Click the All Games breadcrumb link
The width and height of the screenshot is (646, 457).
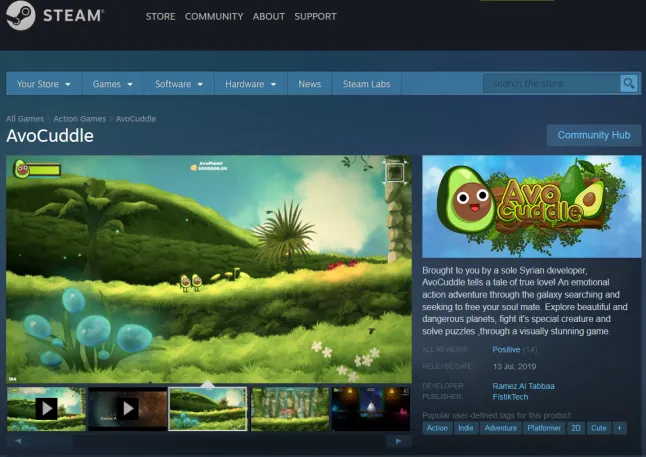(25, 119)
